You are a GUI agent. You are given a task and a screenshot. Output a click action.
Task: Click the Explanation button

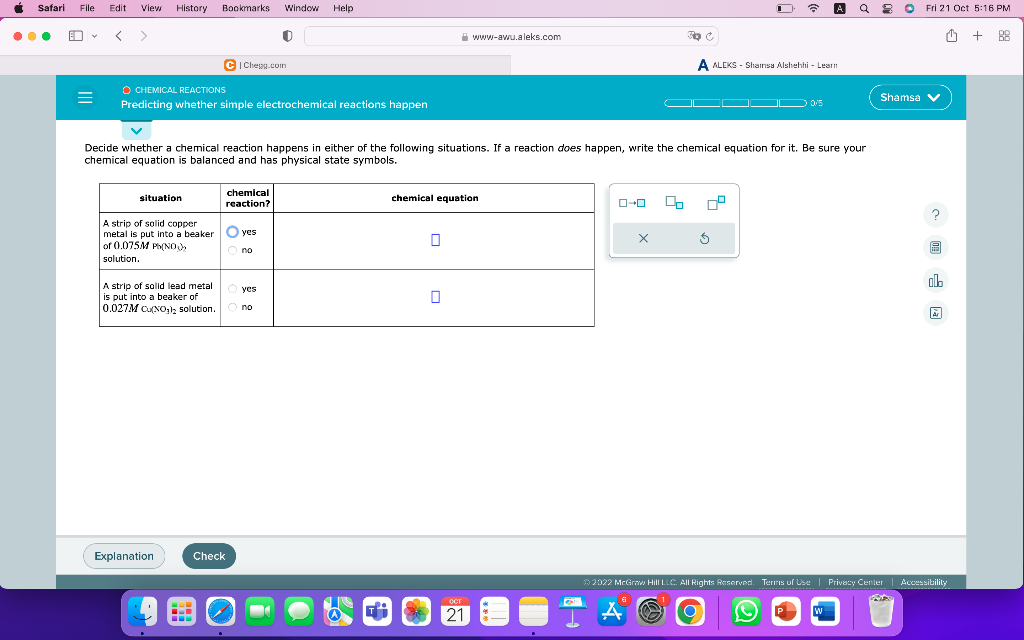[124, 556]
